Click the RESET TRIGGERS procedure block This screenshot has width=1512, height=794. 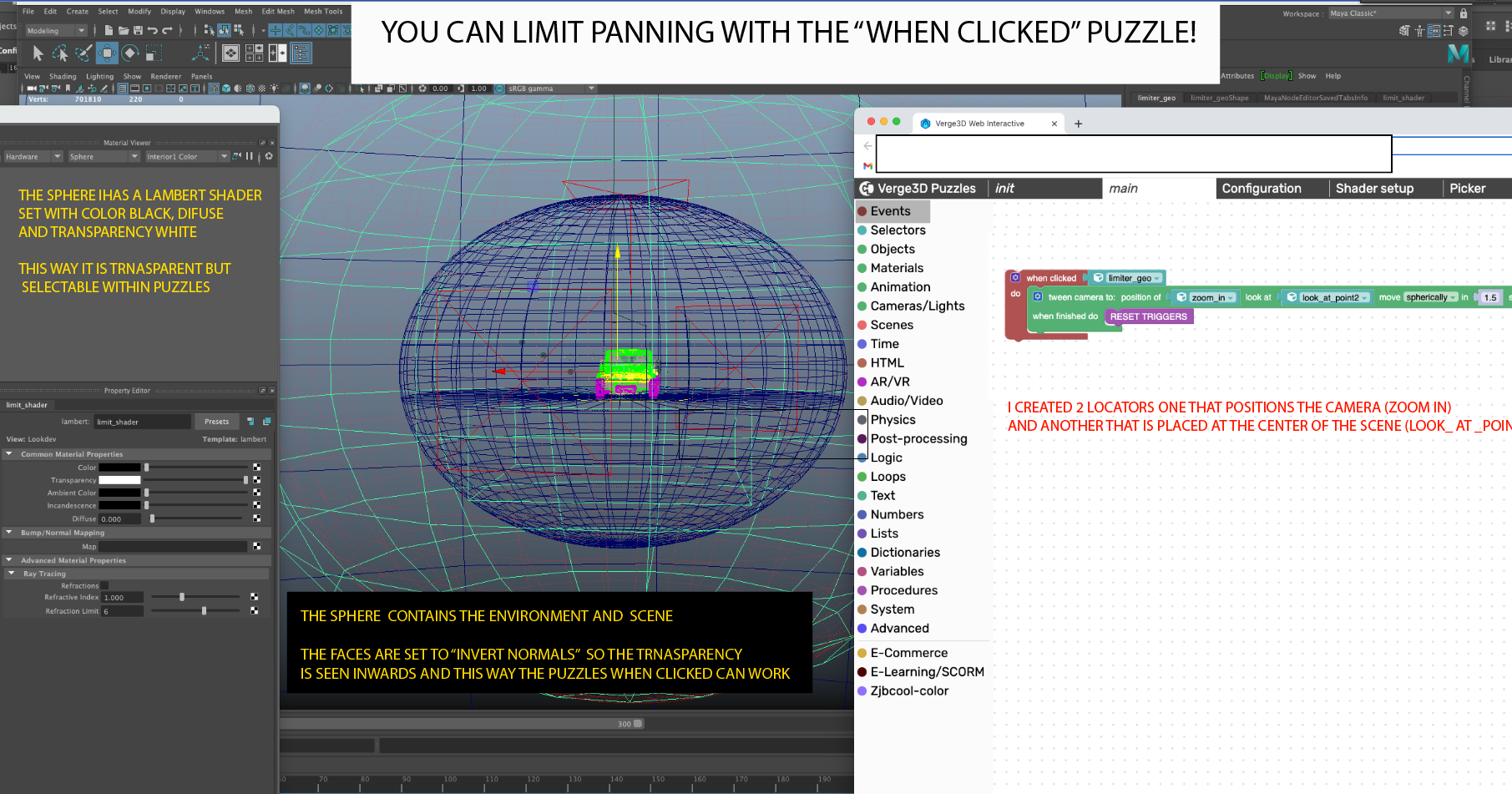tap(1148, 316)
